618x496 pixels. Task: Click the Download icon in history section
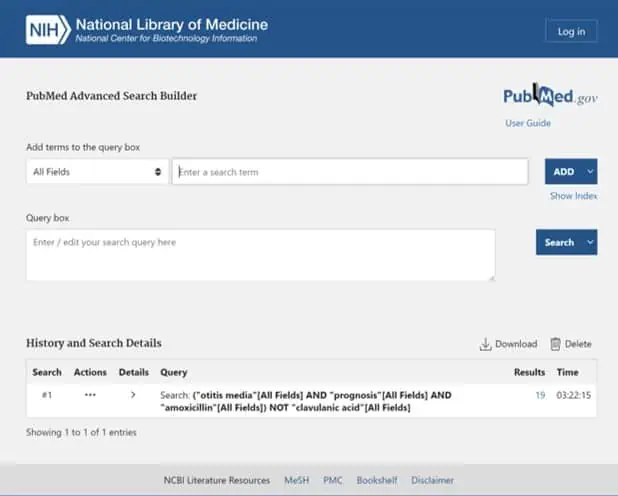point(486,344)
